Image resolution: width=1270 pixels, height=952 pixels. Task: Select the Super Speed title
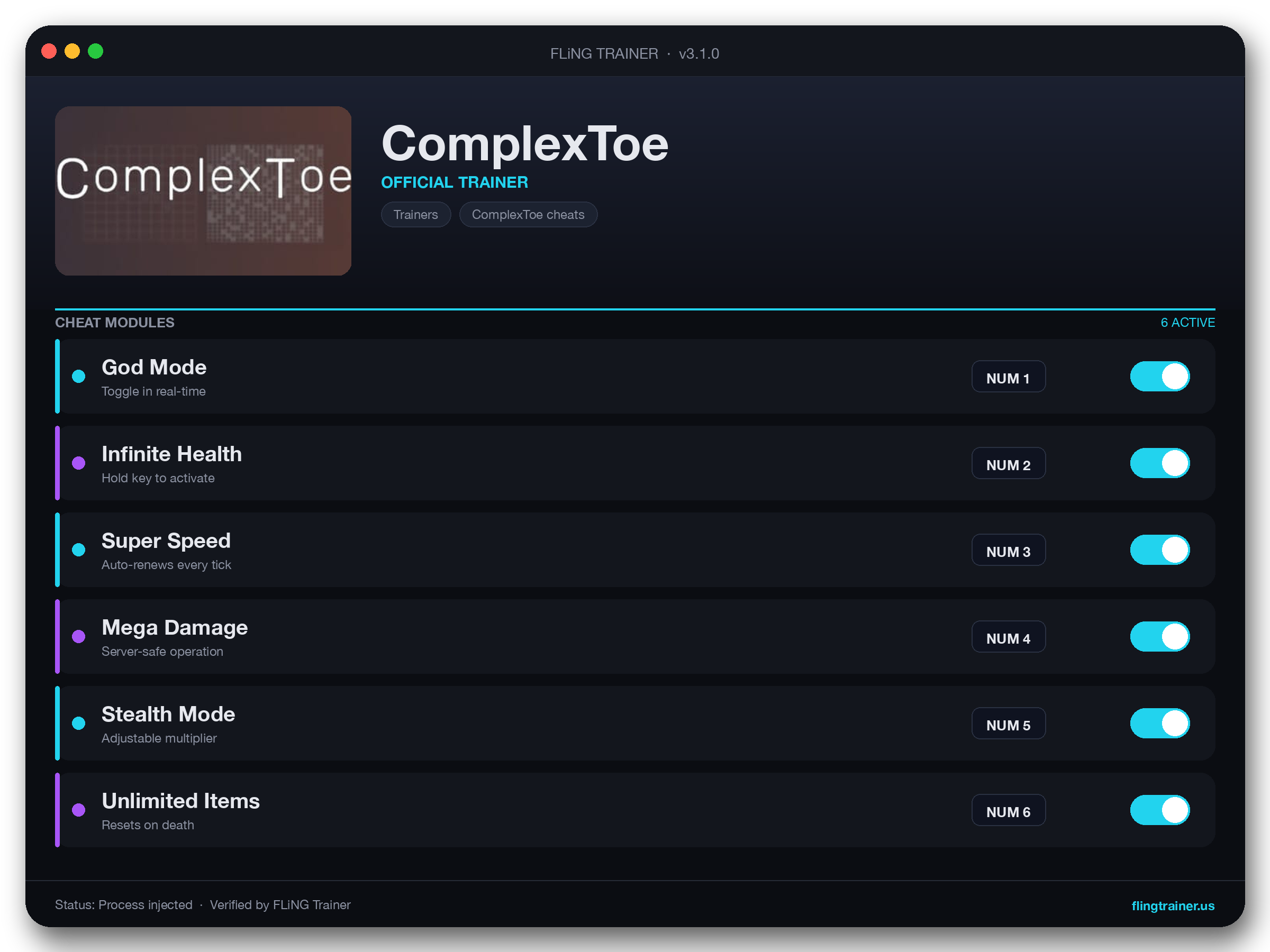coord(166,541)
